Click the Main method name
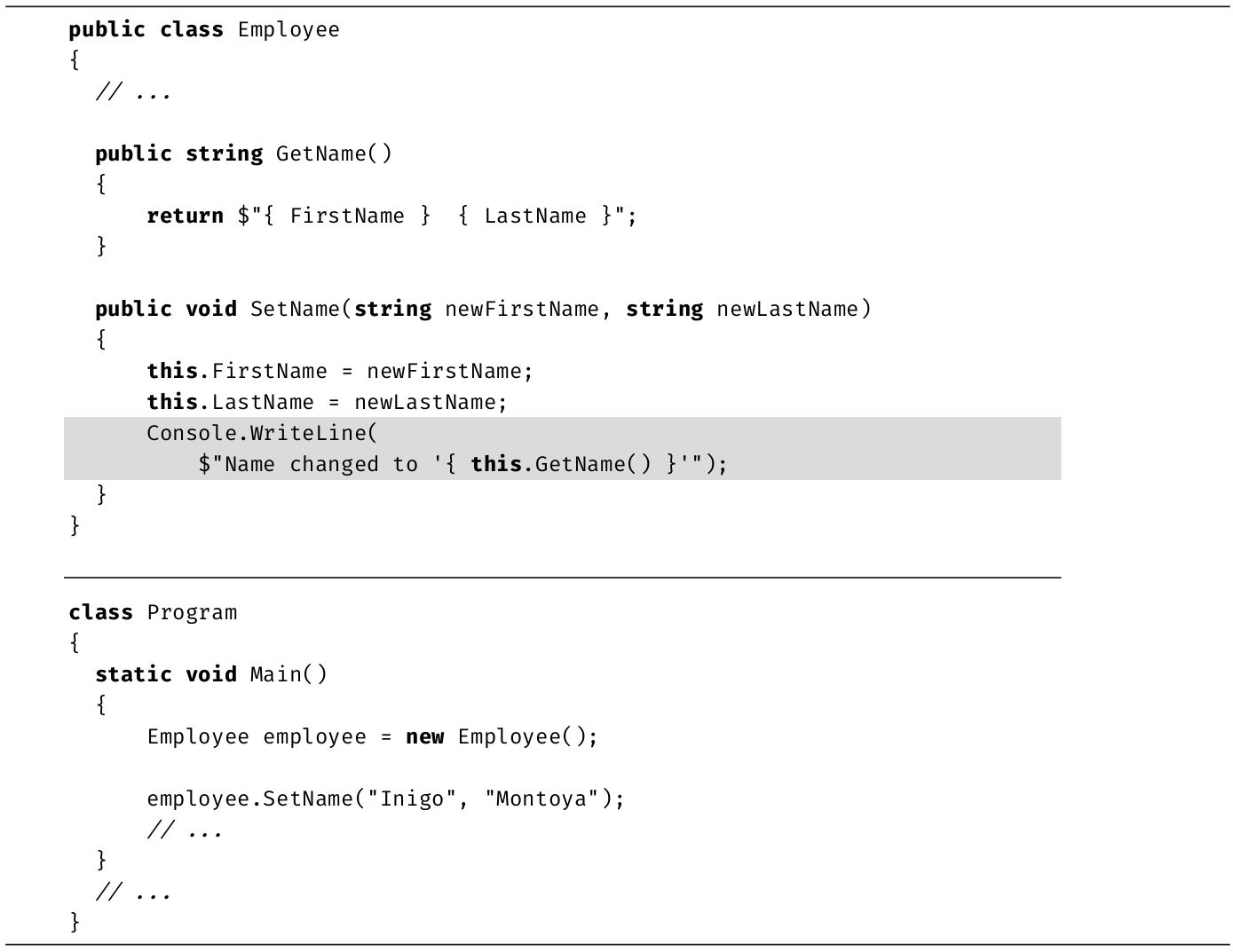 click(x=276, y=675)
